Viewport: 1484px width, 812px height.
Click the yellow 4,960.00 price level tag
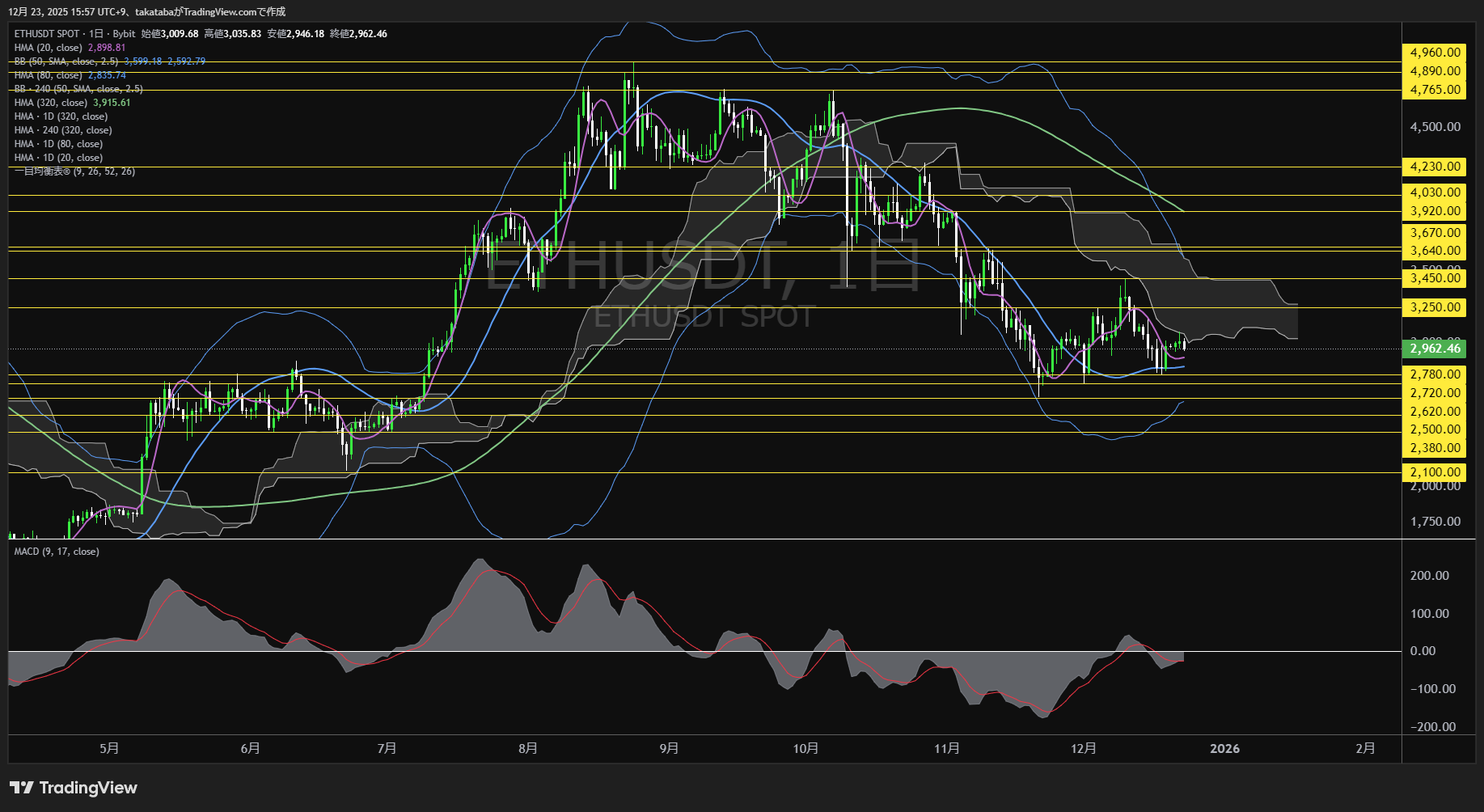(1434, 53)
